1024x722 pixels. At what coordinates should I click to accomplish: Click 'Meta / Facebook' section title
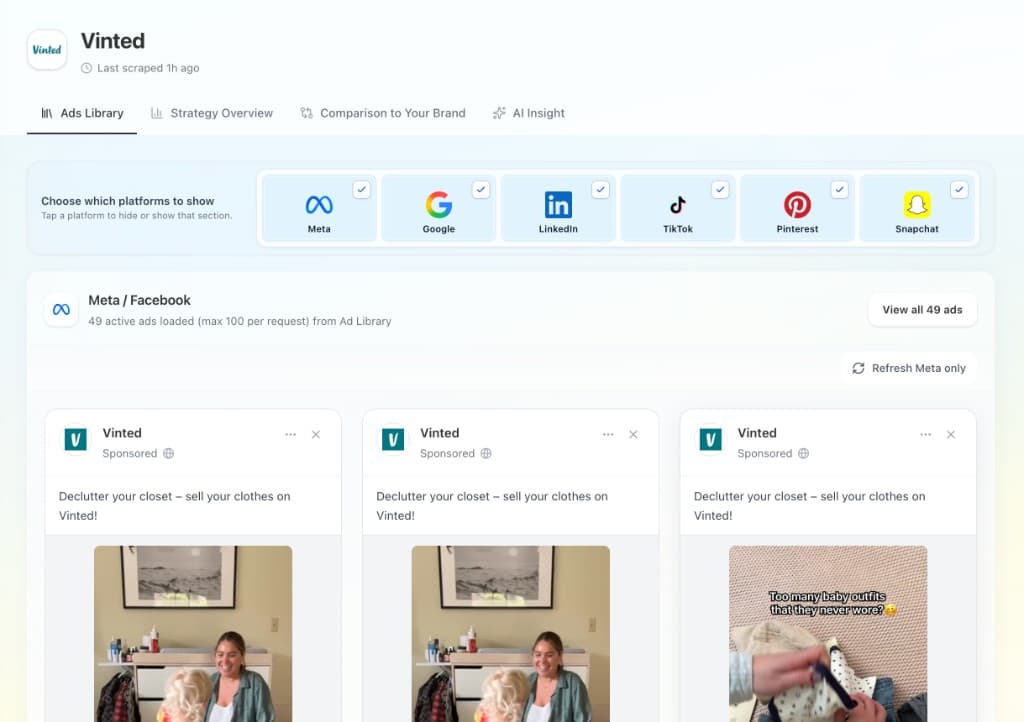pos(139,300)
